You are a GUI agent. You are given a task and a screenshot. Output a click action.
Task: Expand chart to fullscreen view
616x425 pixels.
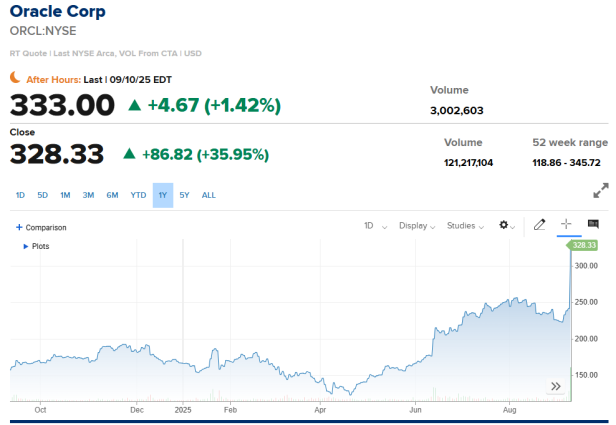[601, 190]
